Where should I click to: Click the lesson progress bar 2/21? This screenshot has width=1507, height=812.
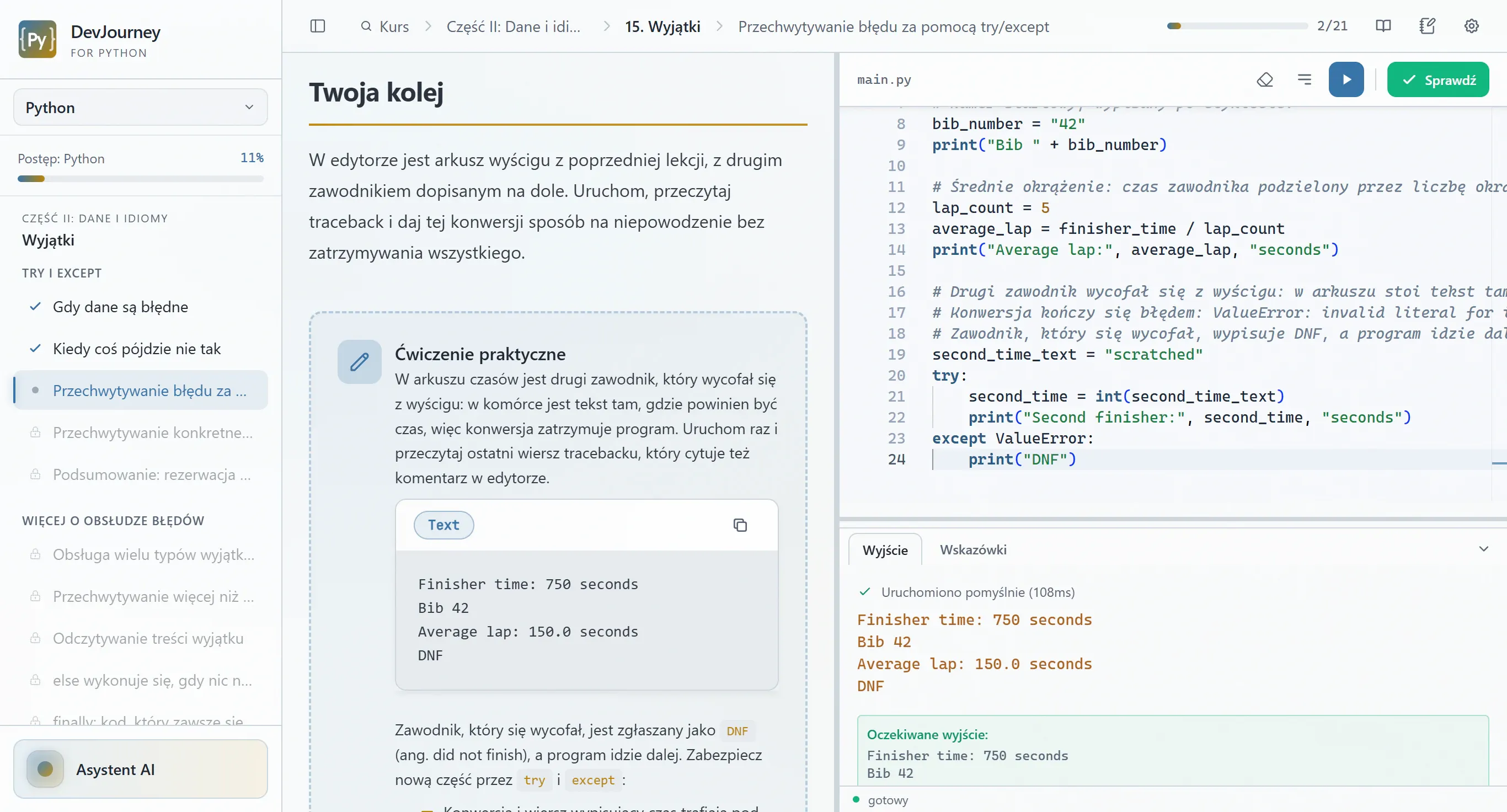click(1237, 26)
